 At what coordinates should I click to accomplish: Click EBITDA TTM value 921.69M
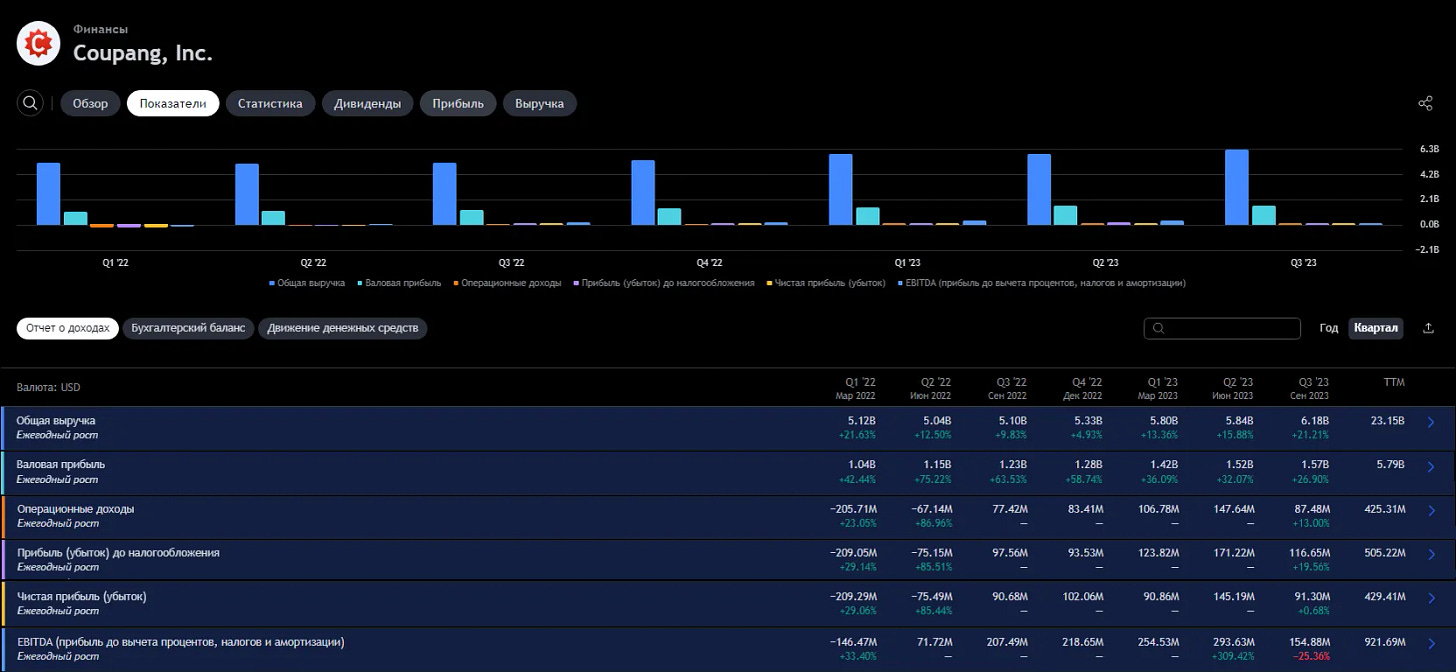click(1385, 641)
